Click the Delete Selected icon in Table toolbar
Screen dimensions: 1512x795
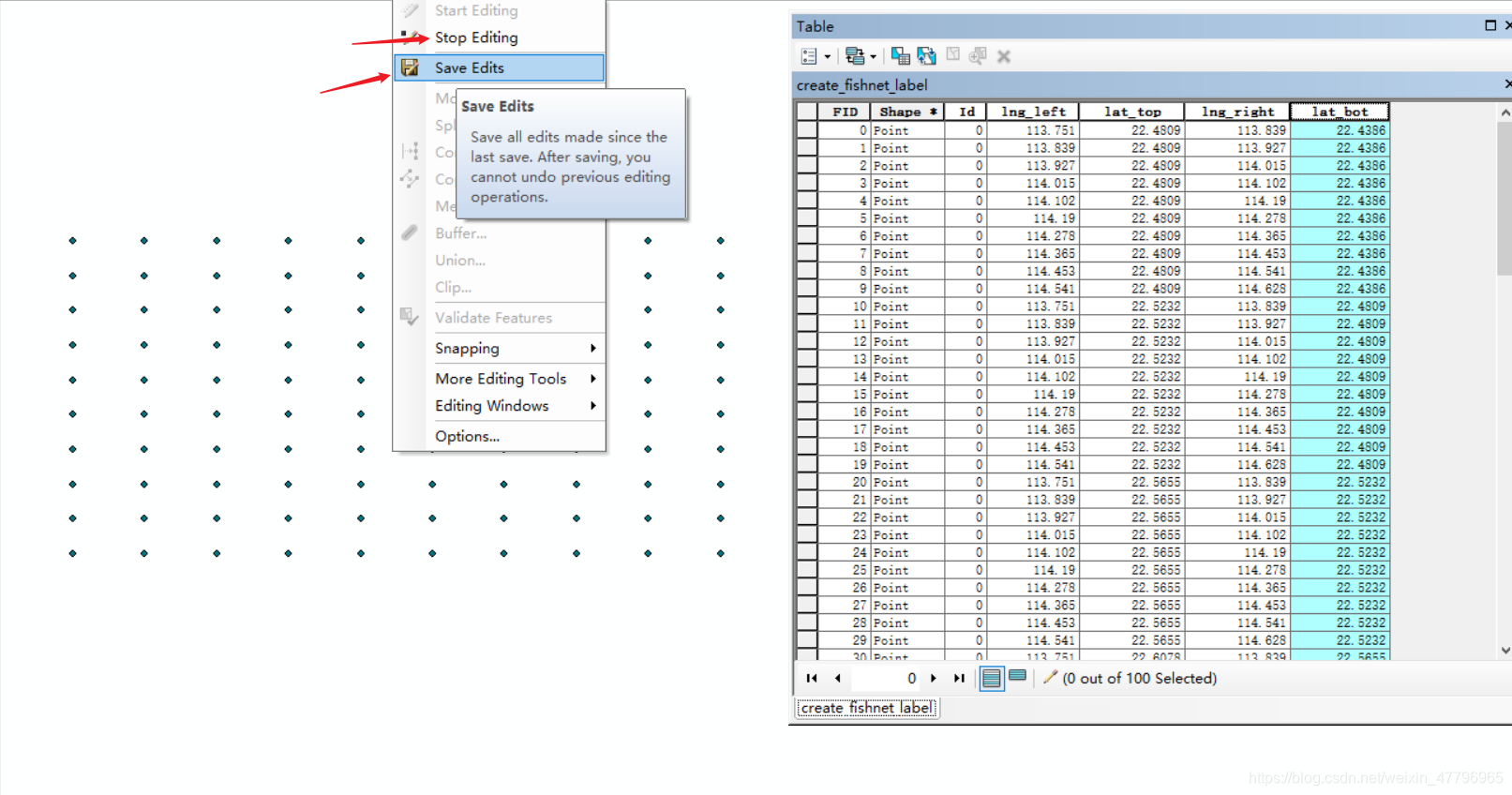click(x=1004, y=56)
